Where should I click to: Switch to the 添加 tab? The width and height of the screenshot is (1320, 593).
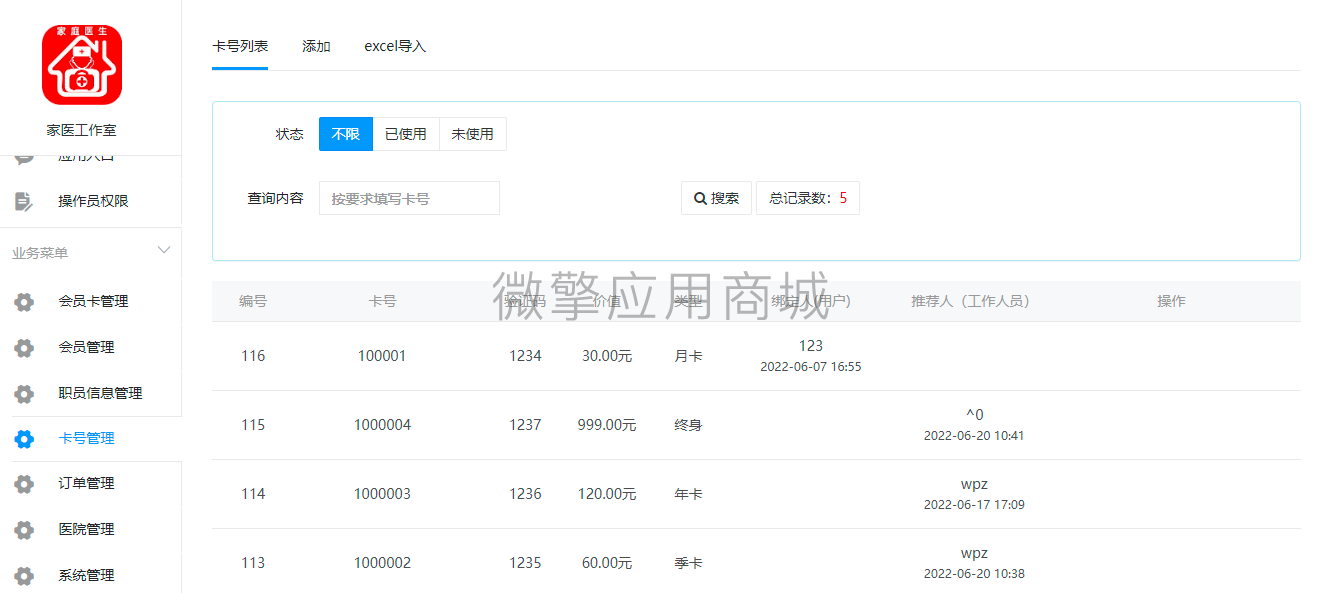(x=316, y=46)
